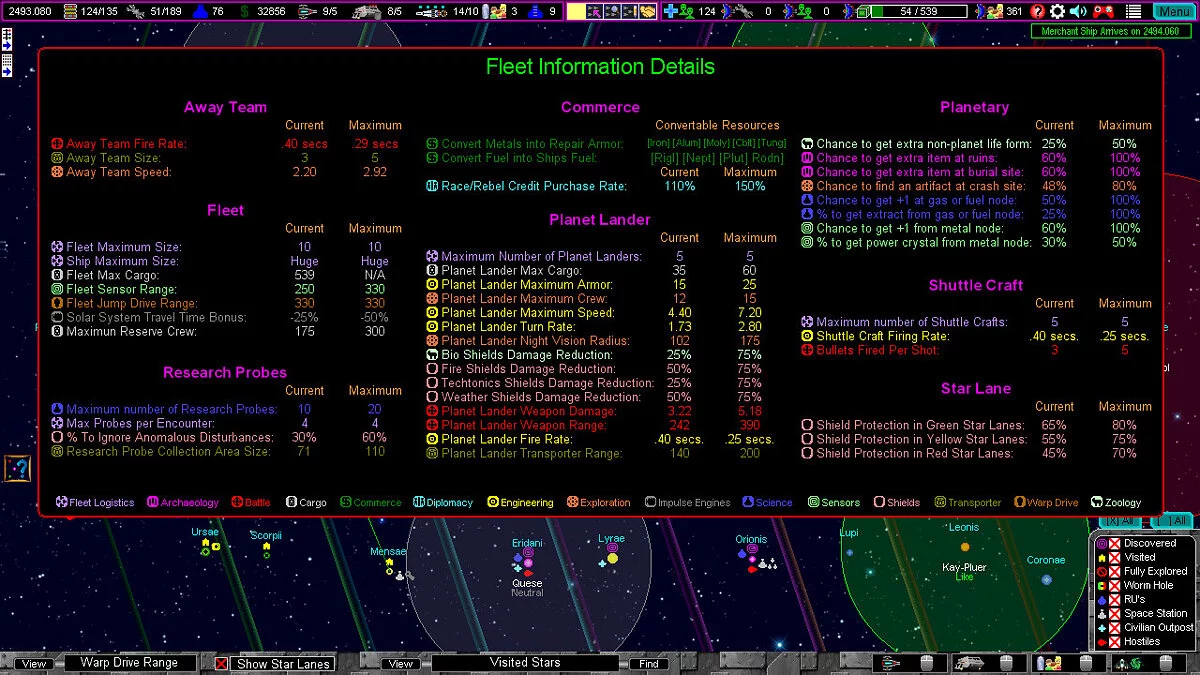Click the Impulse Engines legend entry
This screenshot has width=1200, height=675.
tap(688, 503)
